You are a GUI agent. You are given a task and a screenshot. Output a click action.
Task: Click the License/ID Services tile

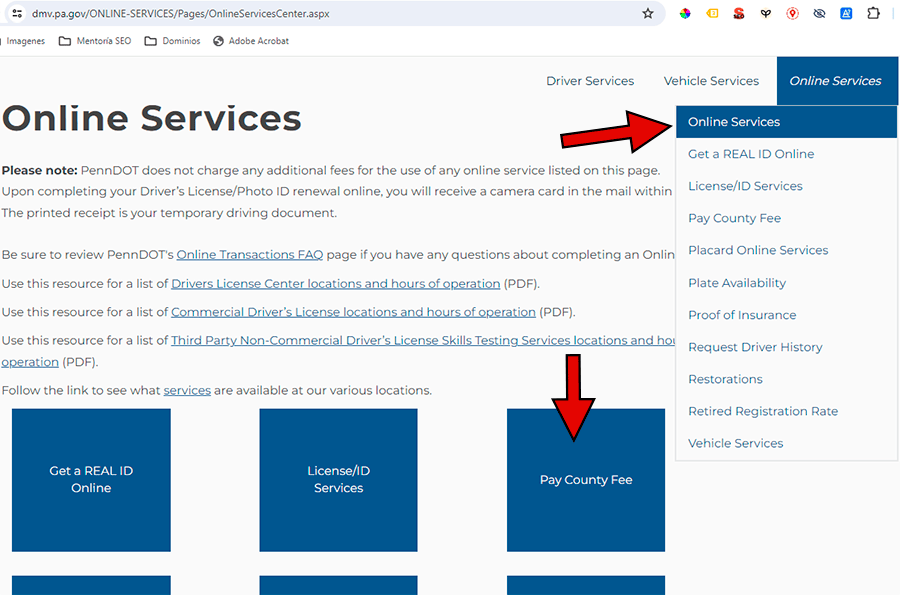coord(339,480)
